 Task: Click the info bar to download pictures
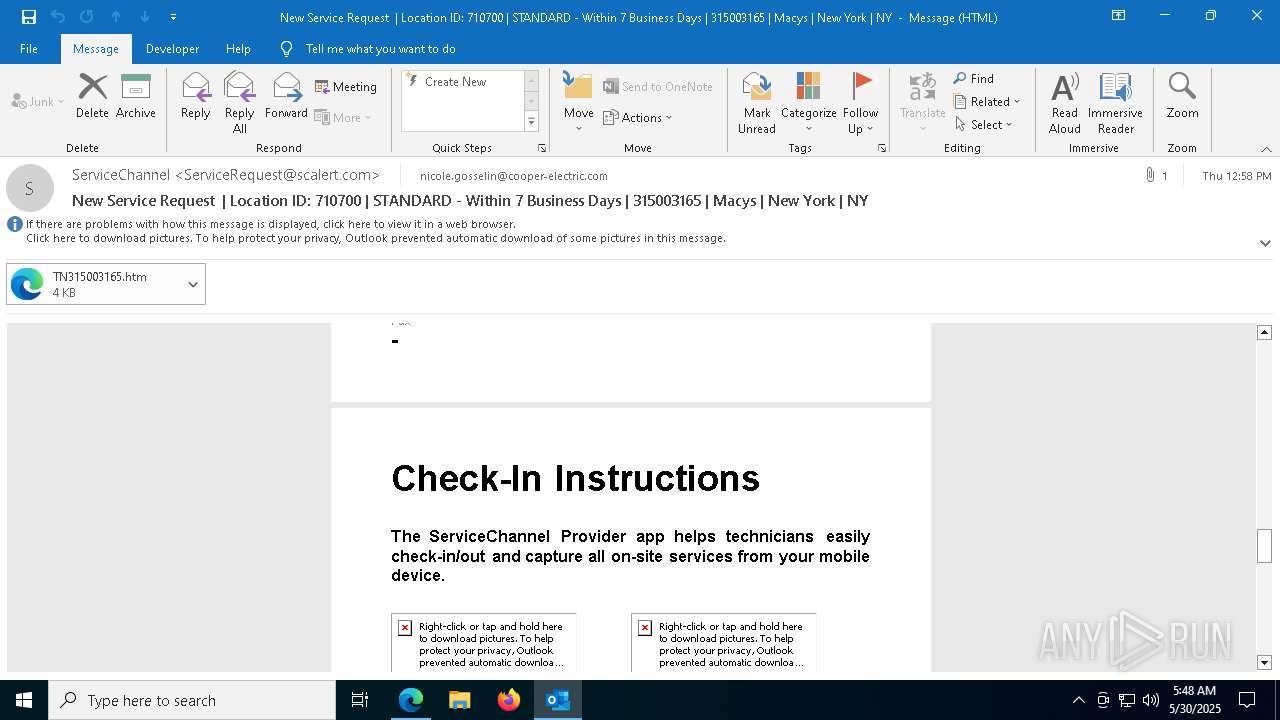point(375,238)
